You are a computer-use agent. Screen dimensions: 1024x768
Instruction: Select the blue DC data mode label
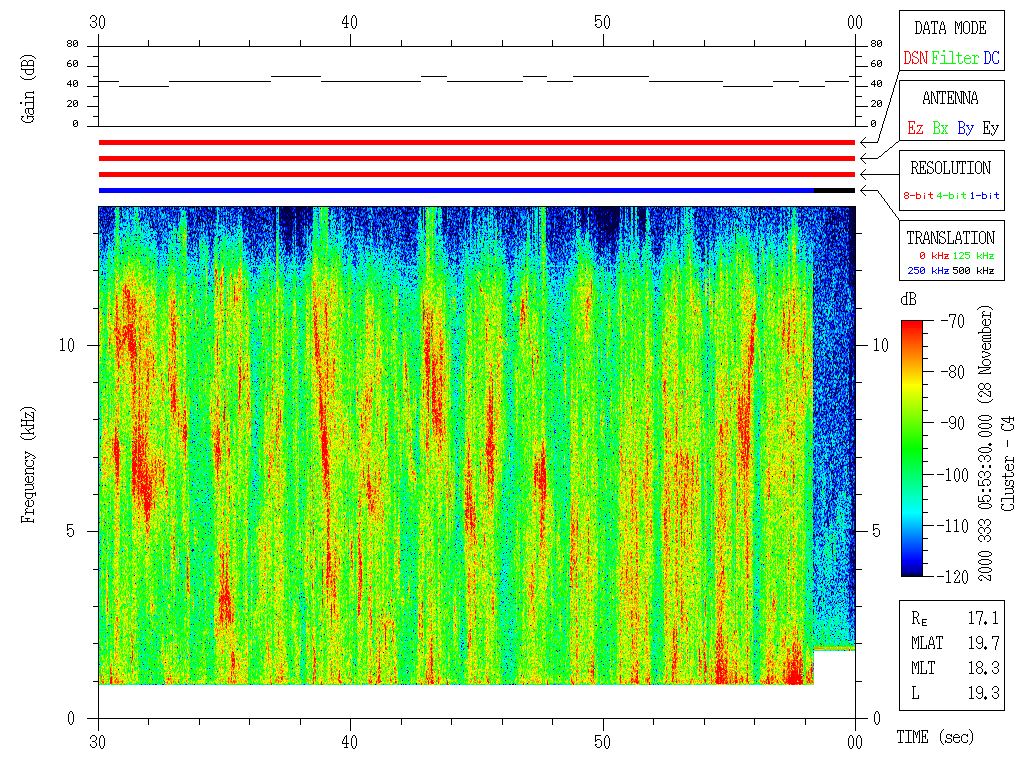pos(991,59)
